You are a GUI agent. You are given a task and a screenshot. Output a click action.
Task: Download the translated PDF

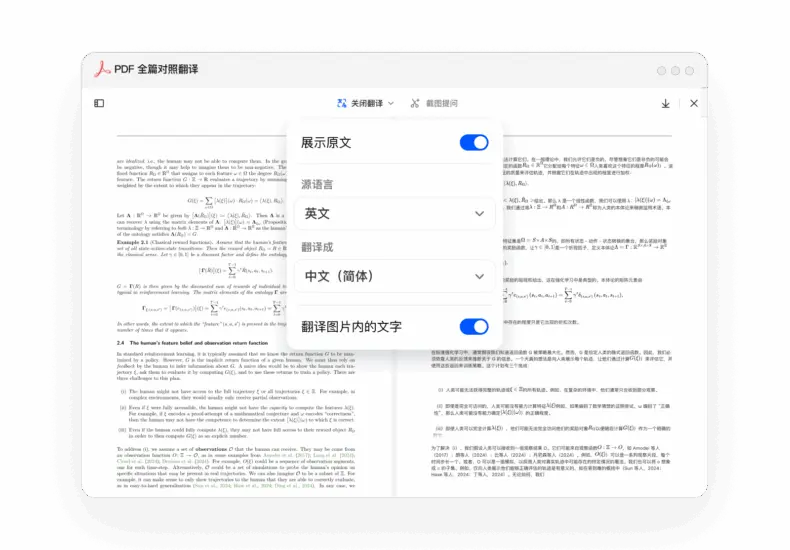pyautogui.click(x=666, y=104)
